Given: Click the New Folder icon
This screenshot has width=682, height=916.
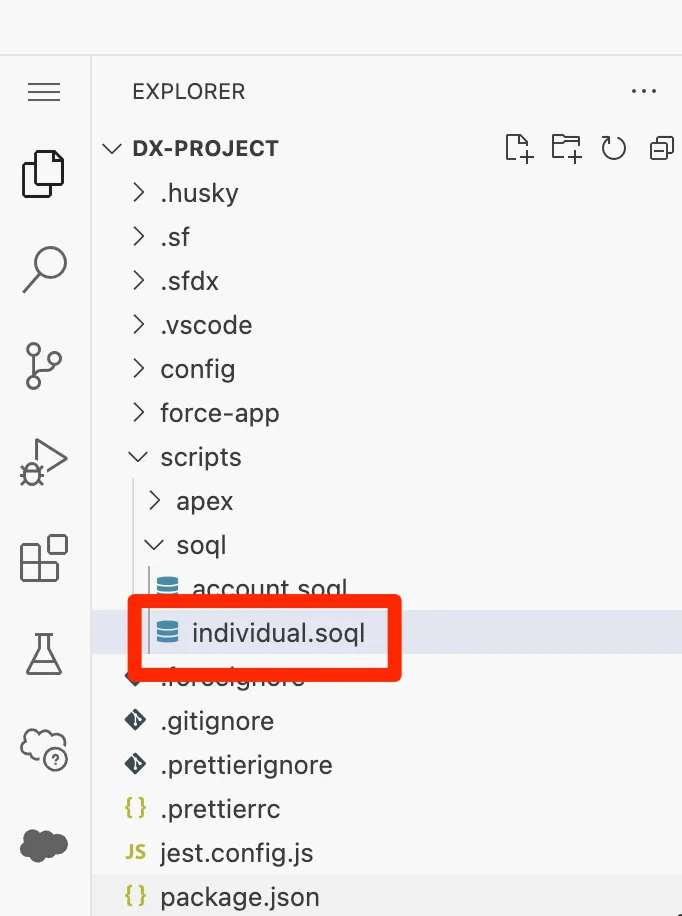Looking at the screenshot, I should [x=566, y=148].
